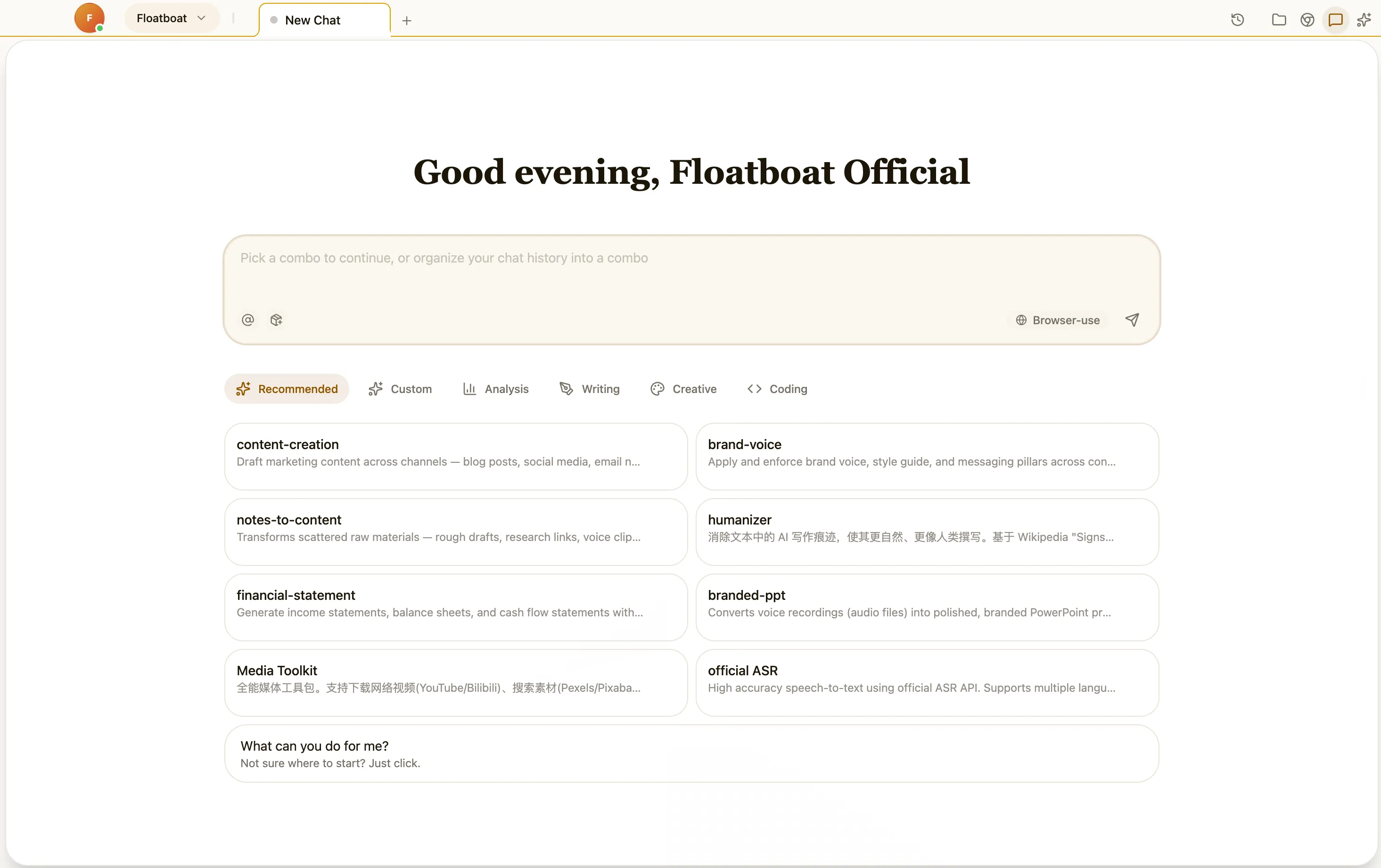This screenshot has width=1381, height=868.
Task: Open the sparkle combos icon in the top bar
Action: pyautogui.click(x=1364, y=20)
